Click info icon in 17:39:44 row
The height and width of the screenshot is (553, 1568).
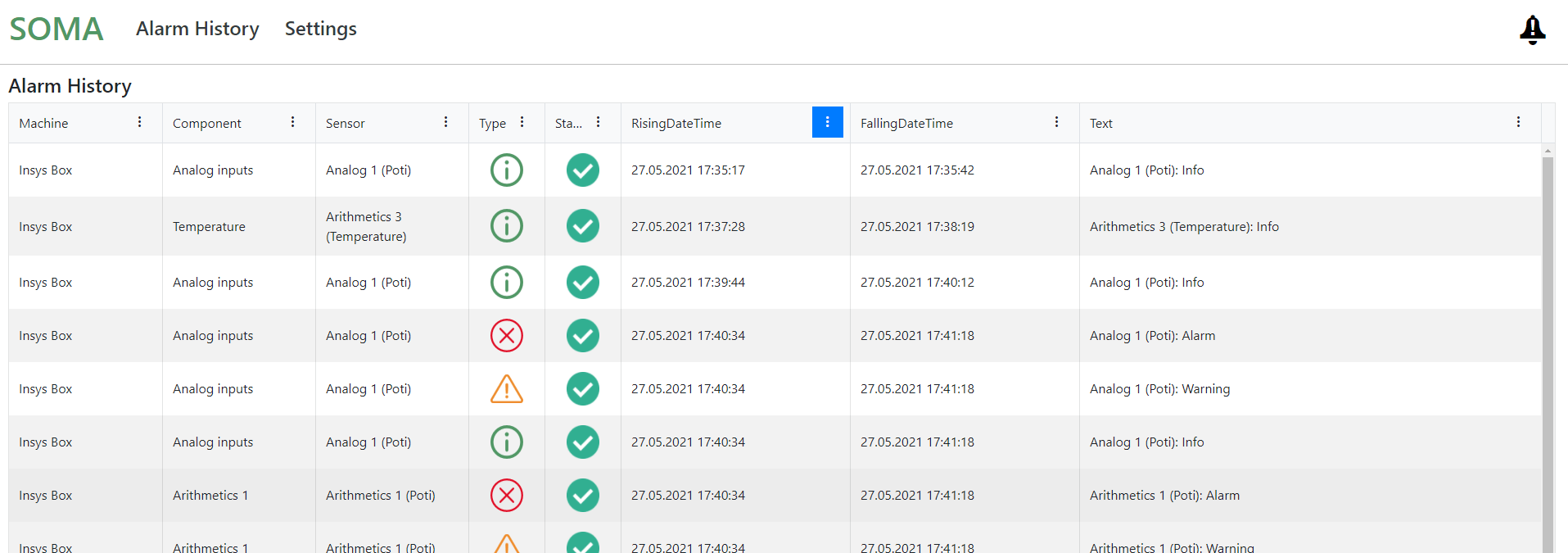pyautogui.click(x=507, y=282)
